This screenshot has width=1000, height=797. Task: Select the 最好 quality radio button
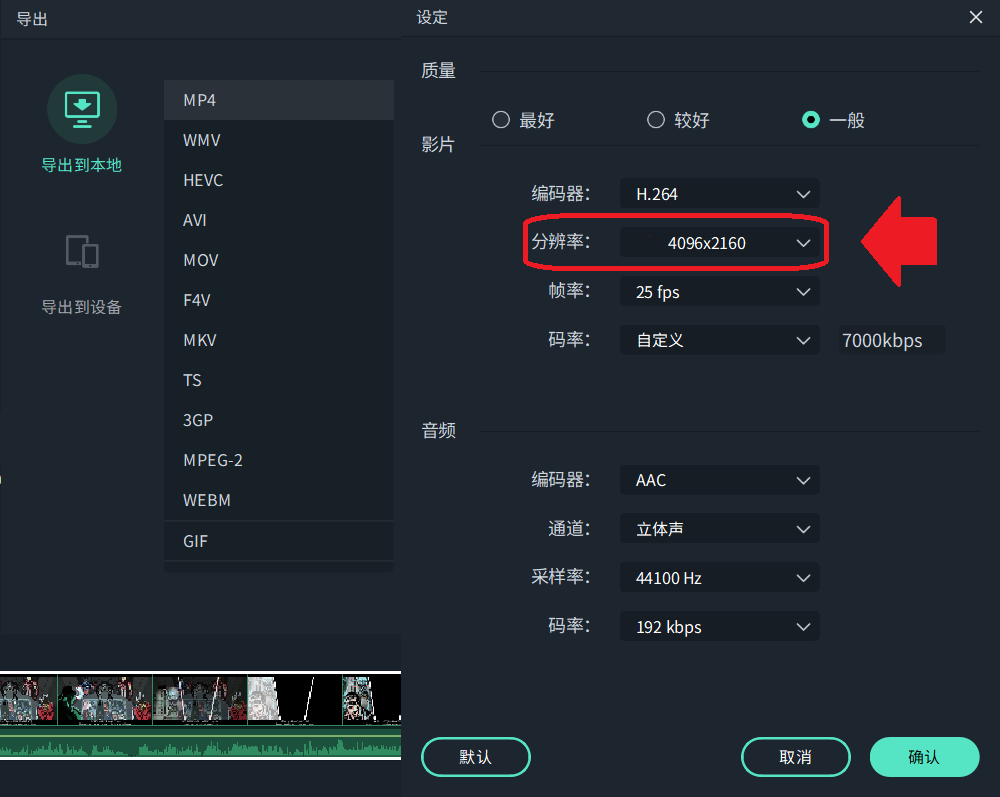500,118
